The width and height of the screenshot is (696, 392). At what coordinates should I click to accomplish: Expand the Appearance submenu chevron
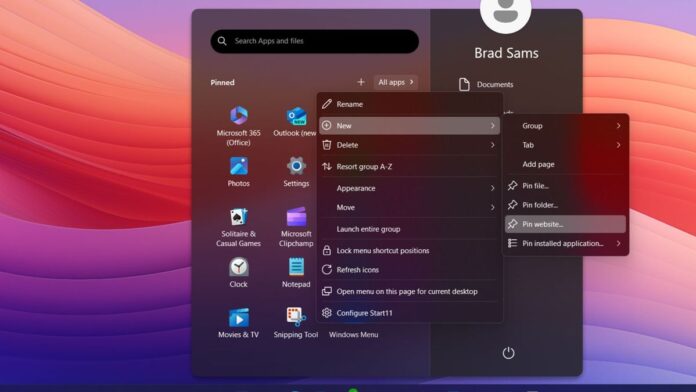(x=493, y=188)
